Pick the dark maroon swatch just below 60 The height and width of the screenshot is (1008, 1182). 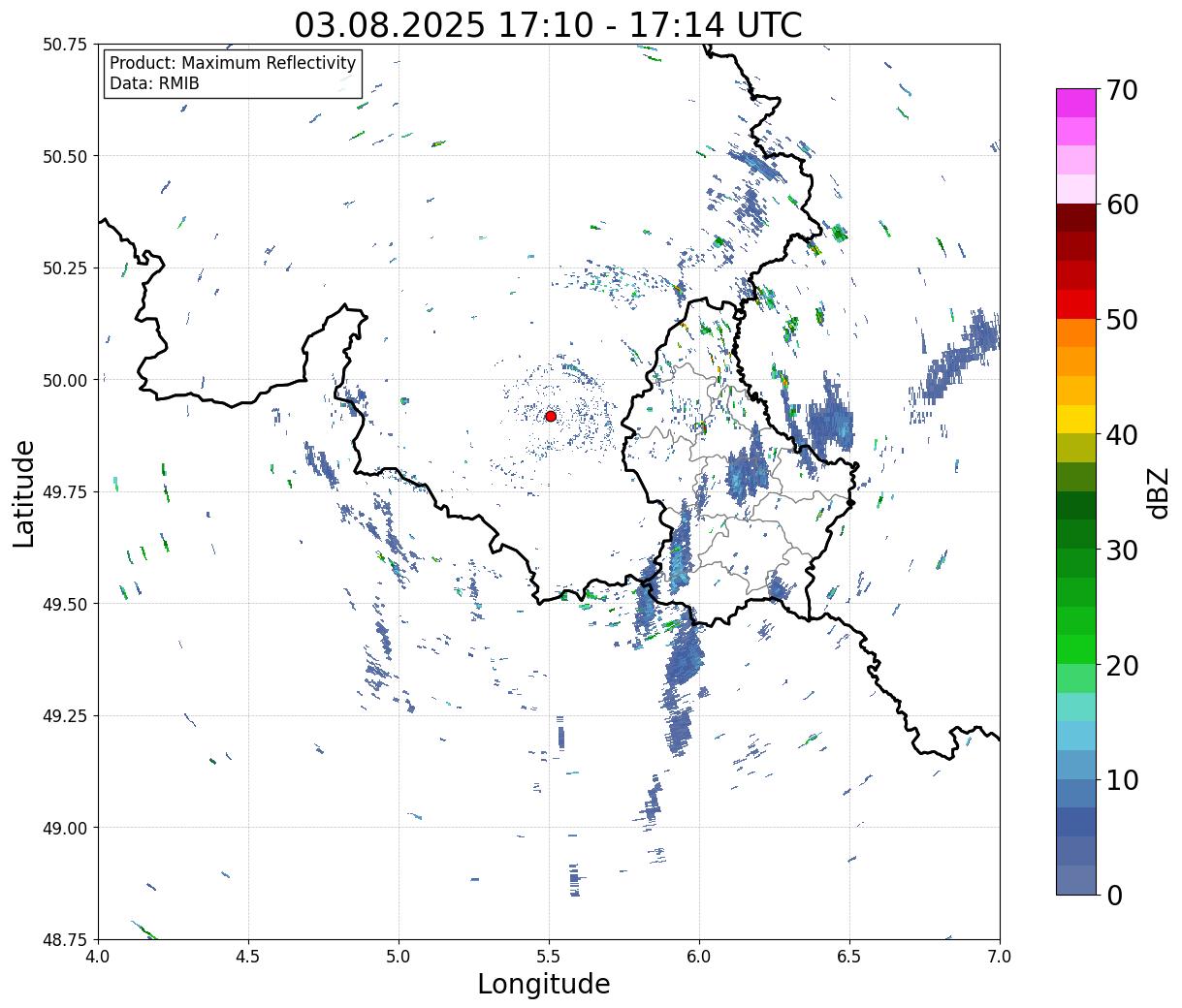[x=1076, y=218]
